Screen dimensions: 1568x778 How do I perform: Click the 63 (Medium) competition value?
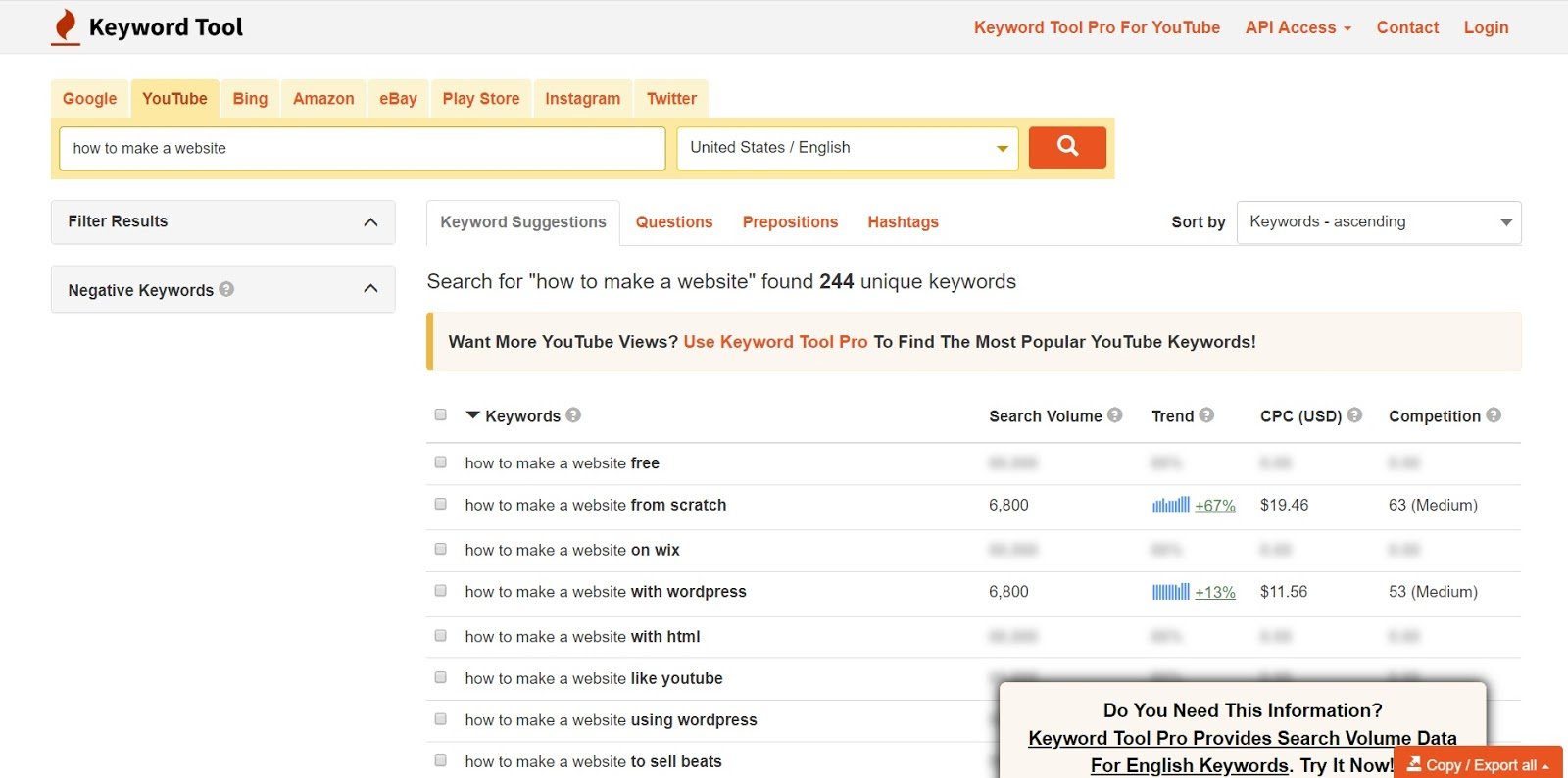pyautogui.click(x=1433, y=505)
